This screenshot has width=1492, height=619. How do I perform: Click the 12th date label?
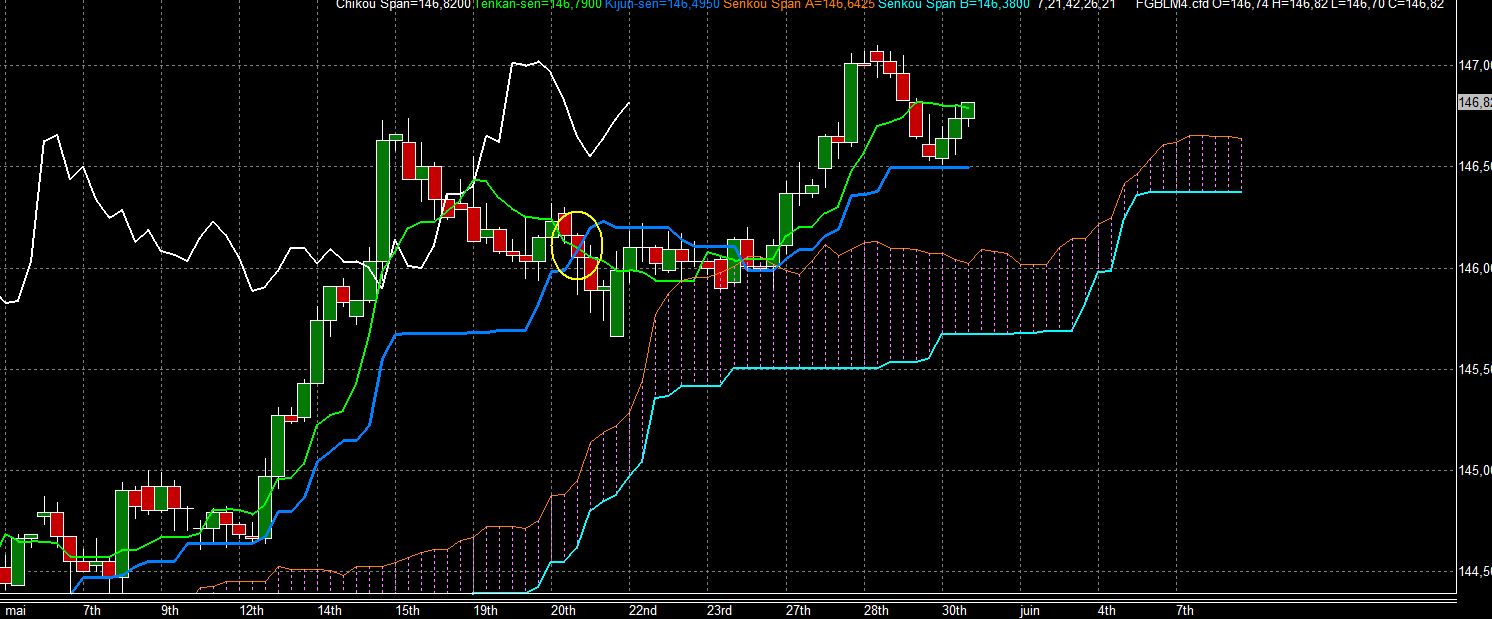(x=252, y=610)
